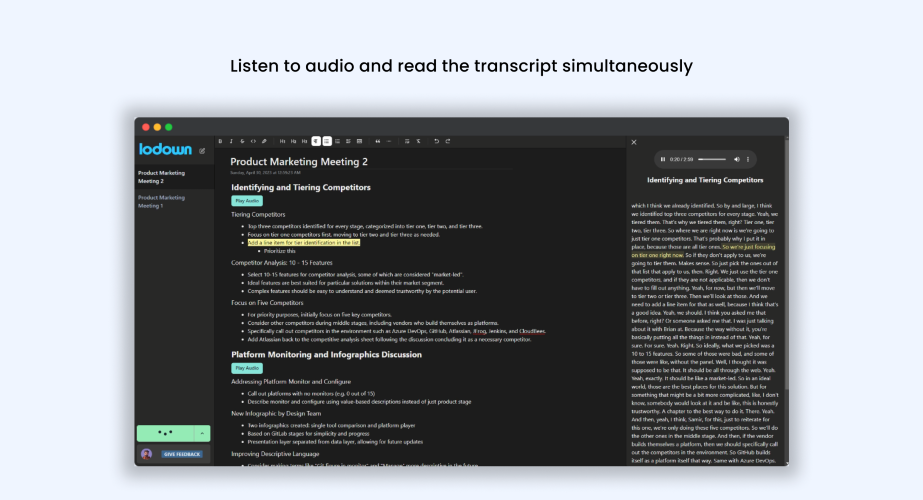Viewport: 923px width, 500px height.
Task: Insert an ordered list
Action: [337, 141]
